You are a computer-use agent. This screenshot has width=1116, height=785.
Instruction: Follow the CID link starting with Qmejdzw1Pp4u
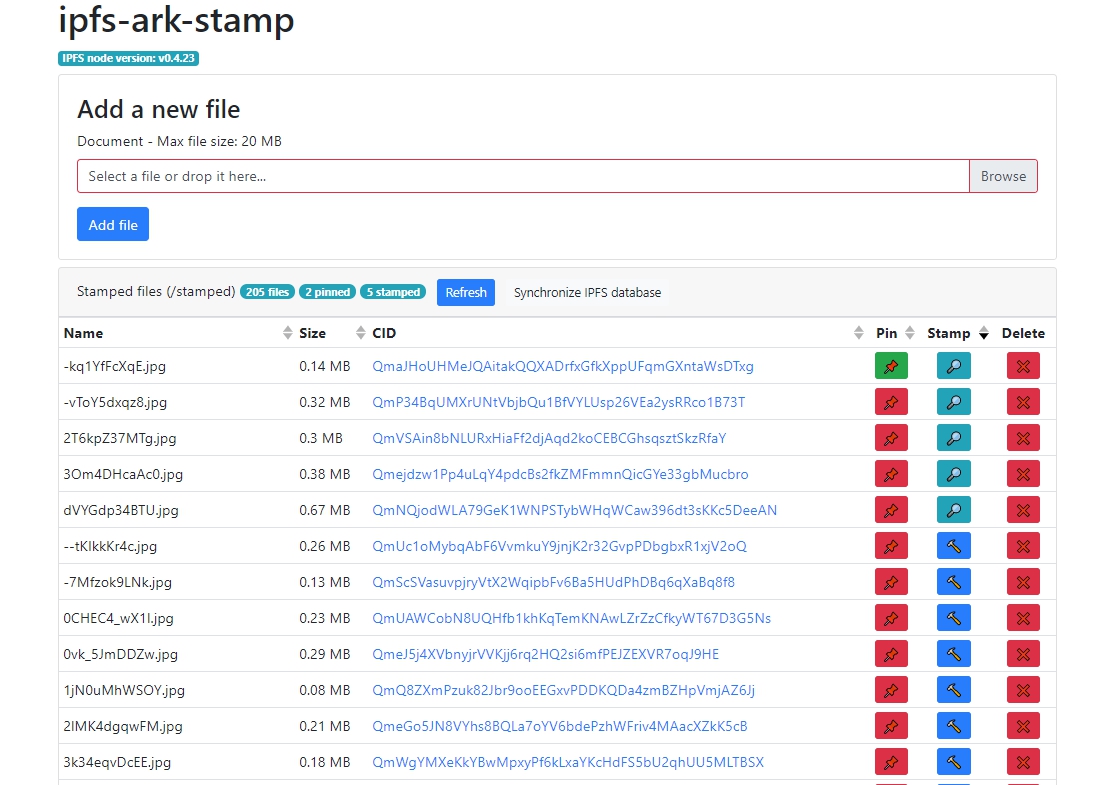[x=560, y=474]
